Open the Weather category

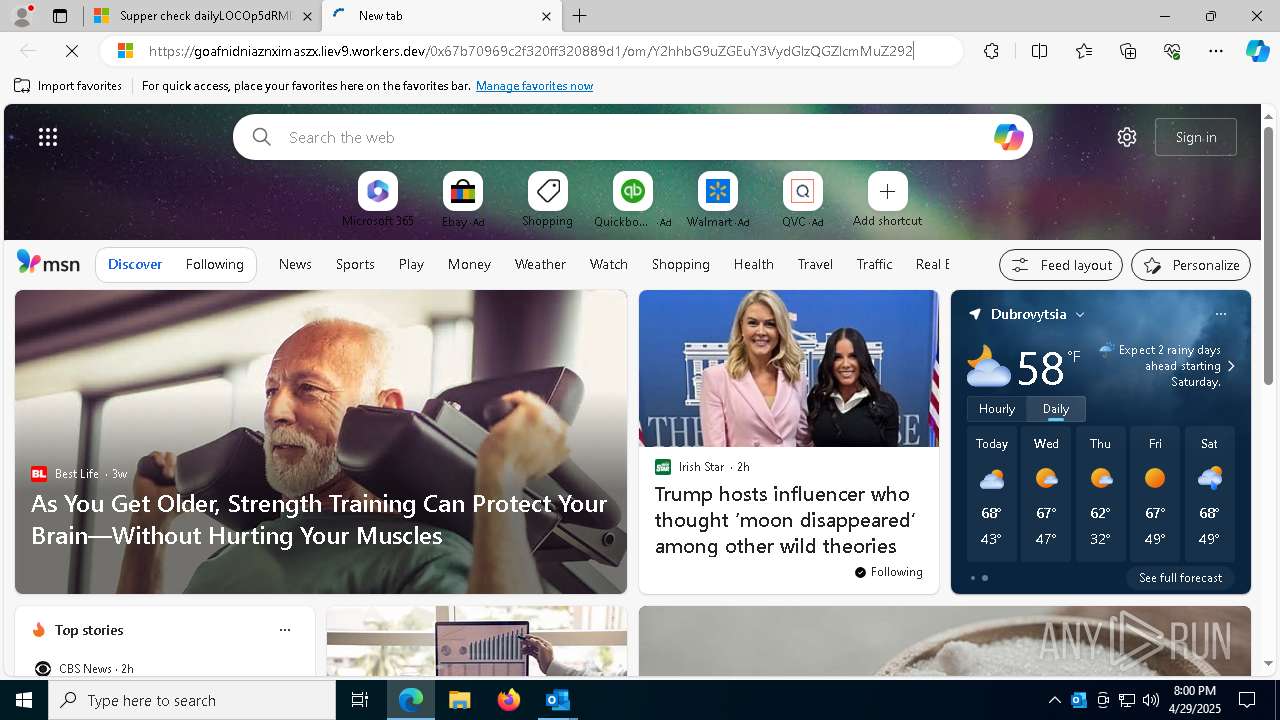[x=540, y=264]
